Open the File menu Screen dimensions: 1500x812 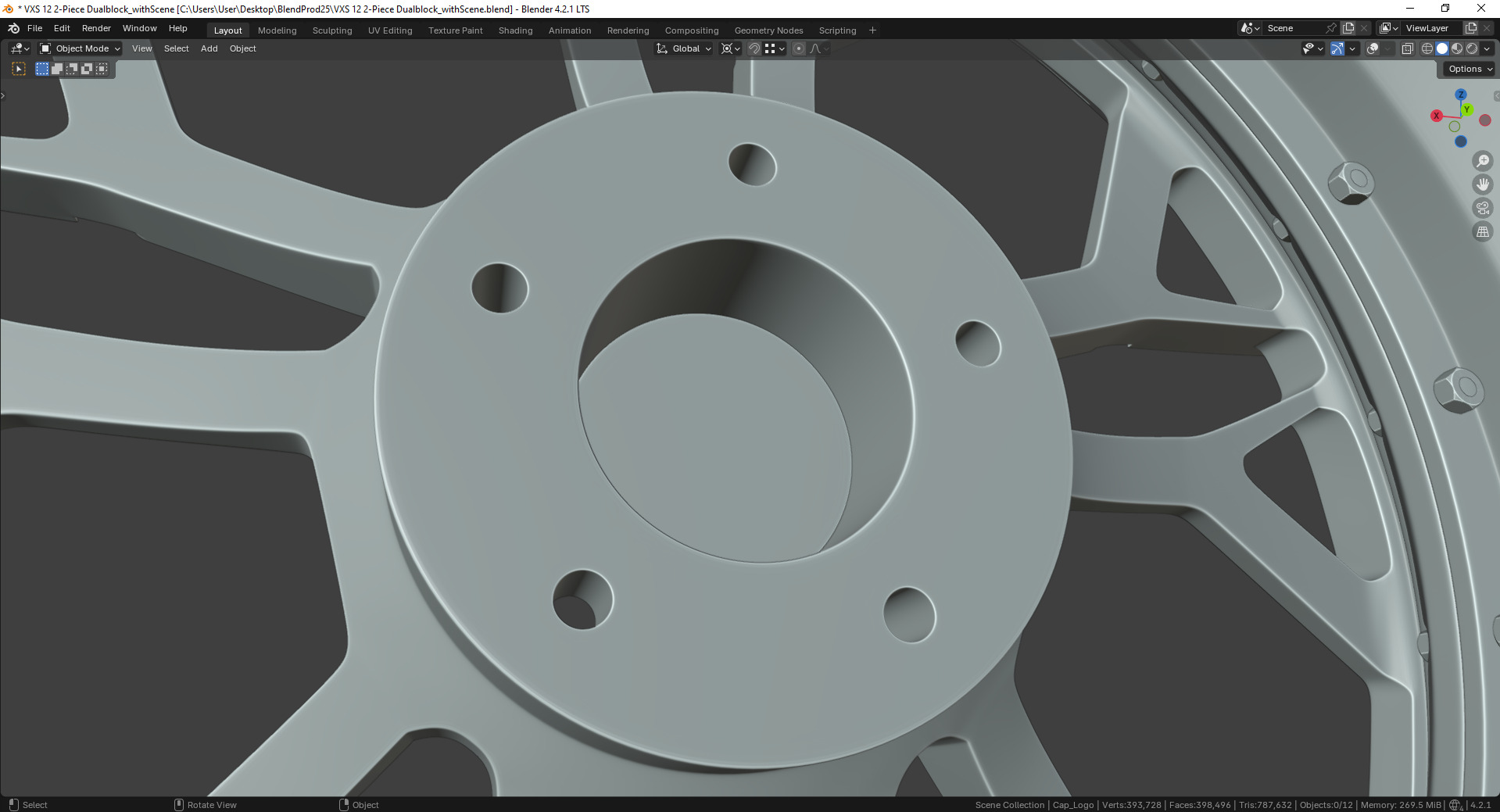tap(34, 28)
